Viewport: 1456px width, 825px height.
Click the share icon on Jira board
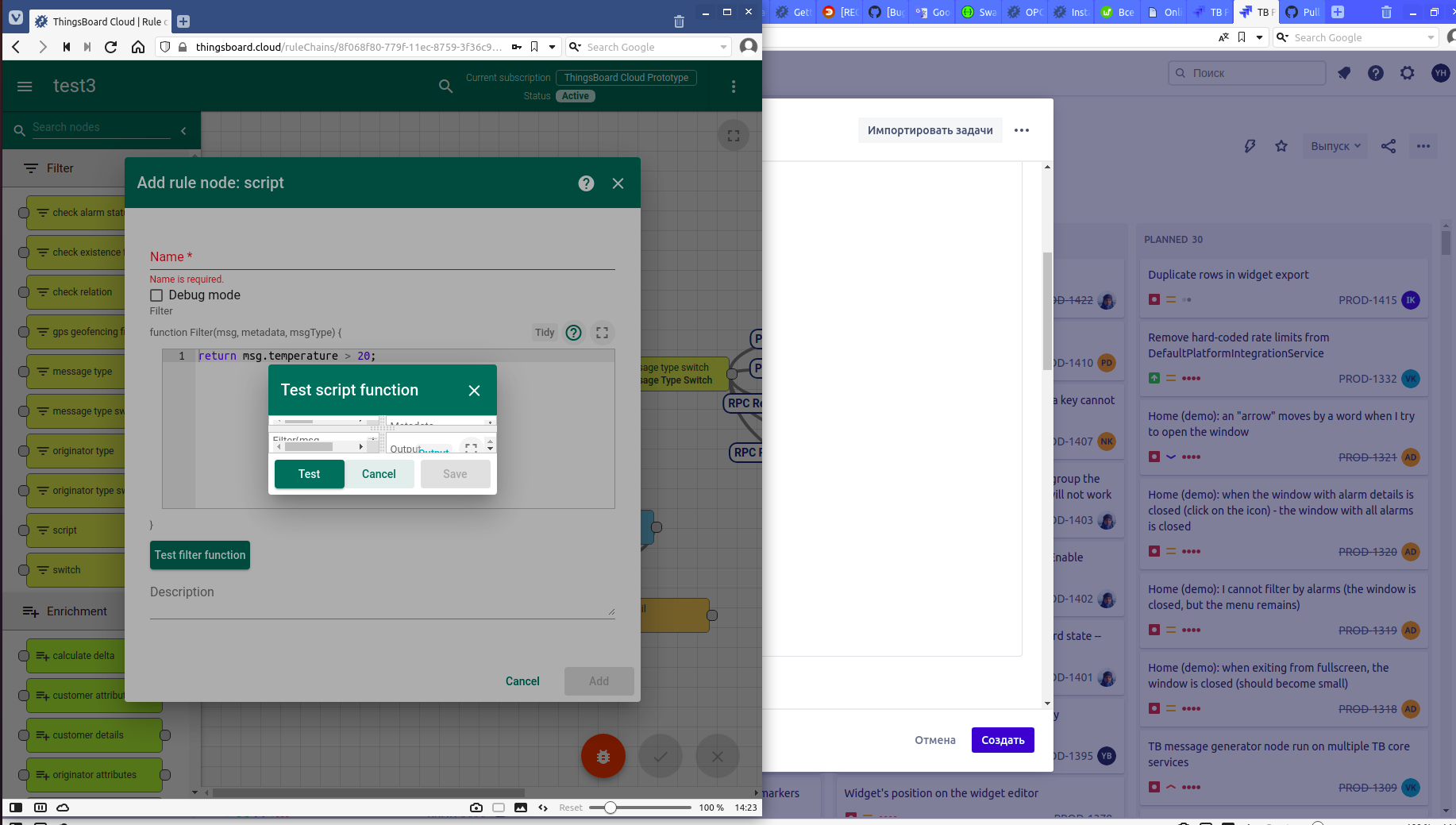1389,146
